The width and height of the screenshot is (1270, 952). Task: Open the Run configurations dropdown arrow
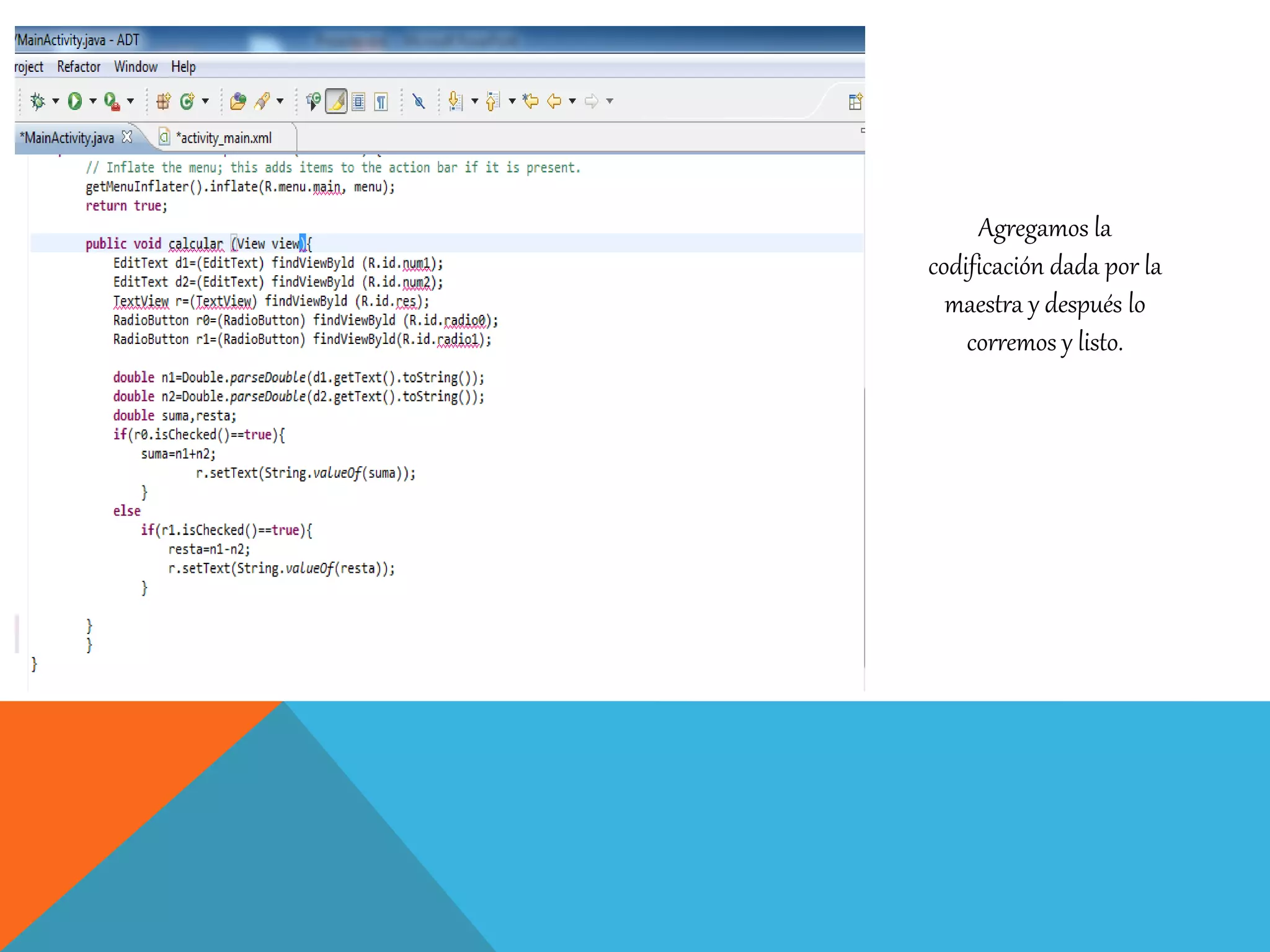pyautogui.click(x=93, y=101)
